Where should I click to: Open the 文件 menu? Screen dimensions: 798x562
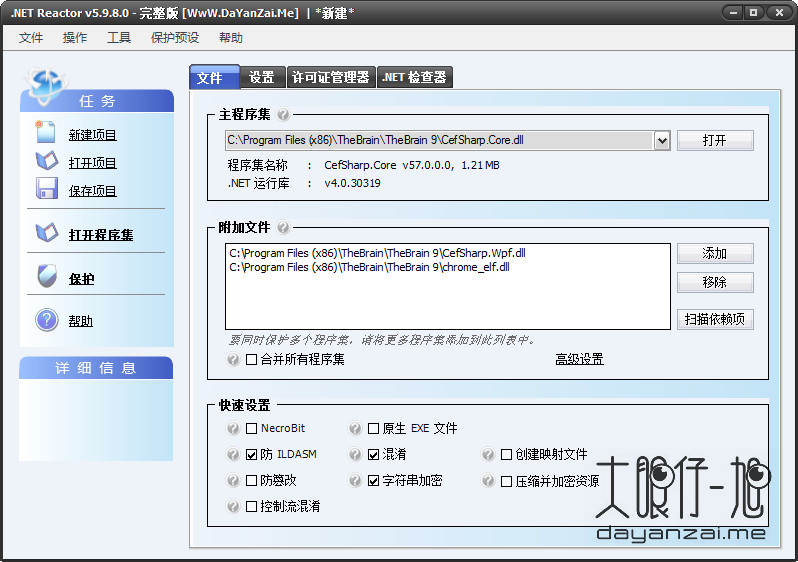coord(31,38)
